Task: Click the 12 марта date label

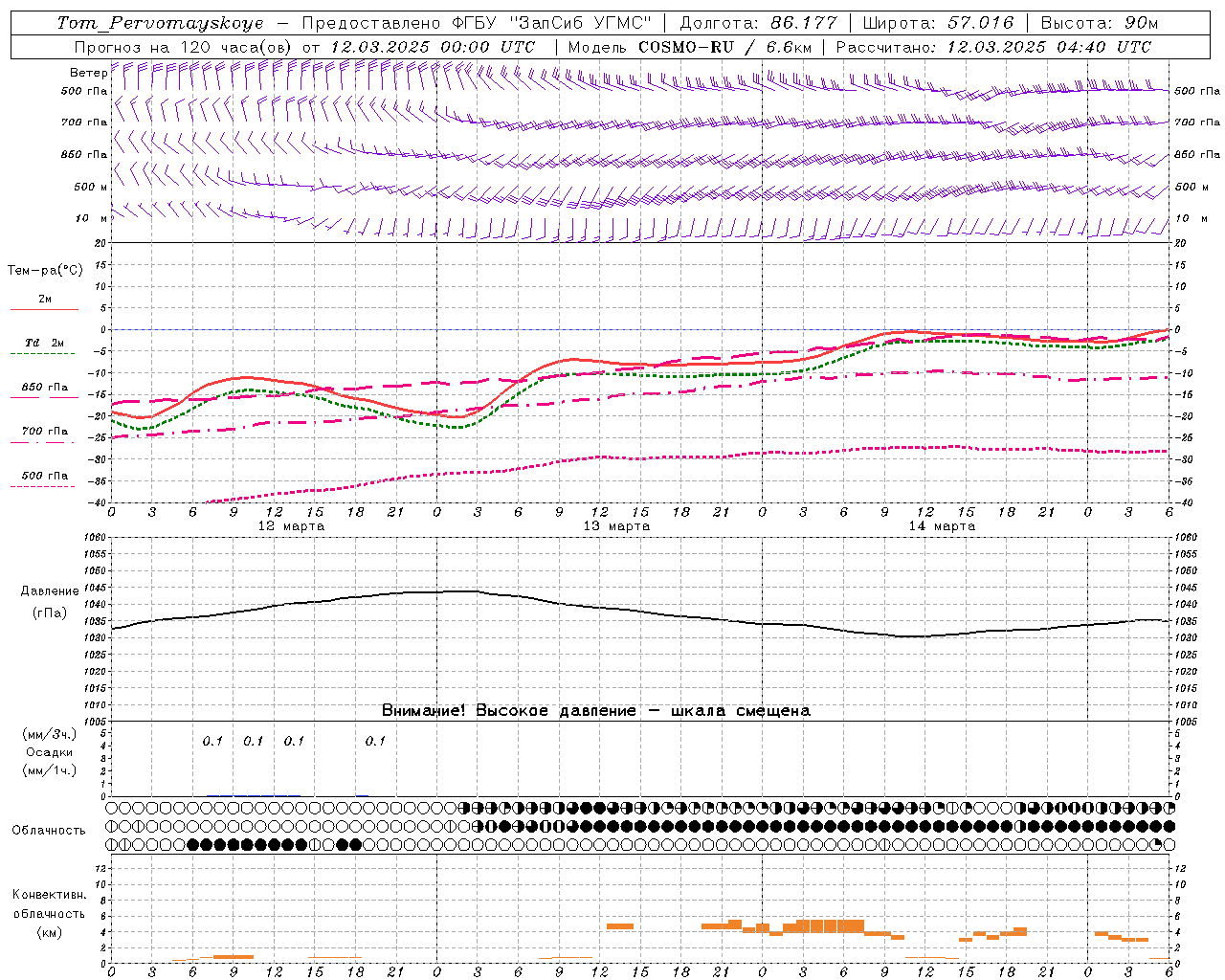Action: point(291,526)
